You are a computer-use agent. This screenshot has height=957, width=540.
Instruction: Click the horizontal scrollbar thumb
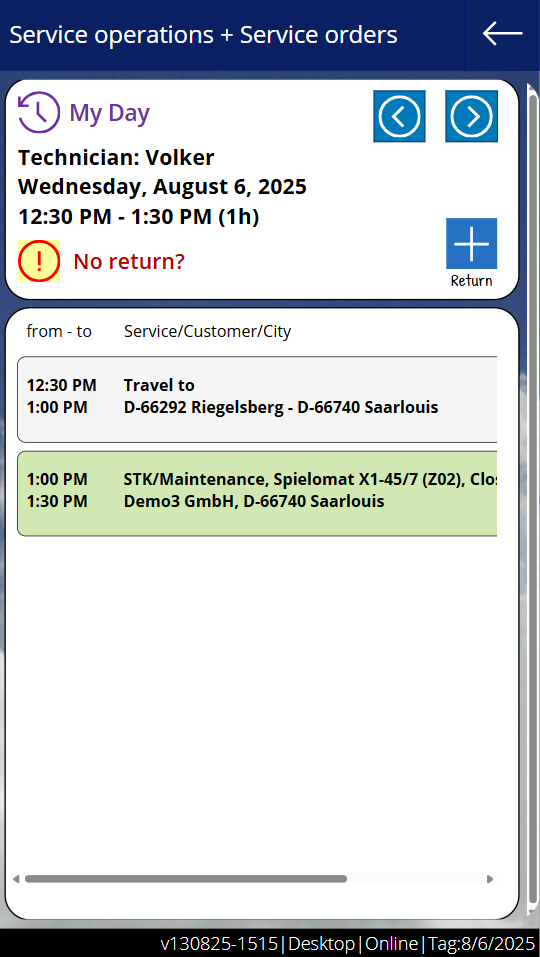[185, 879]
